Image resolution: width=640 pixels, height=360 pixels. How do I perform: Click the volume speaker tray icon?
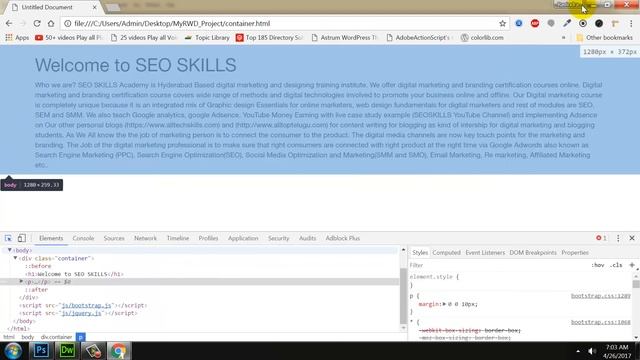tap(592, 351)
